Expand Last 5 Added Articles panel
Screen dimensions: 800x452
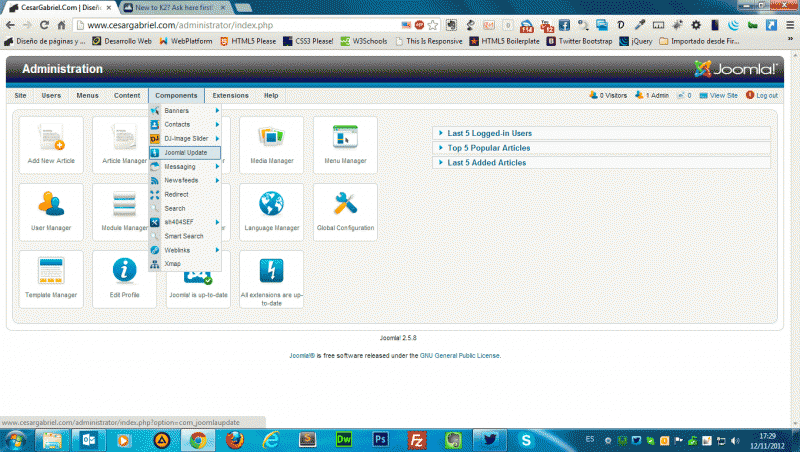tap(602, 163)
